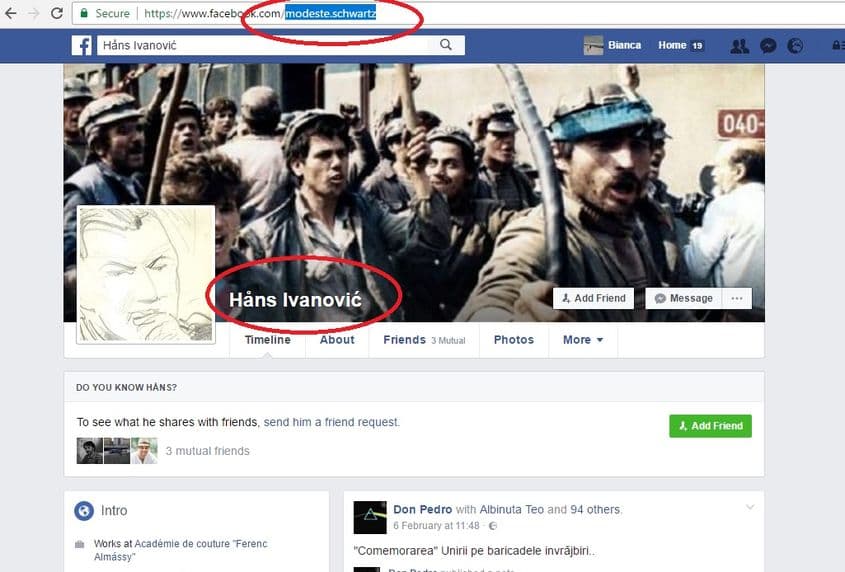
Task: Open the notifications globe icon
Action: pos(795,46)
